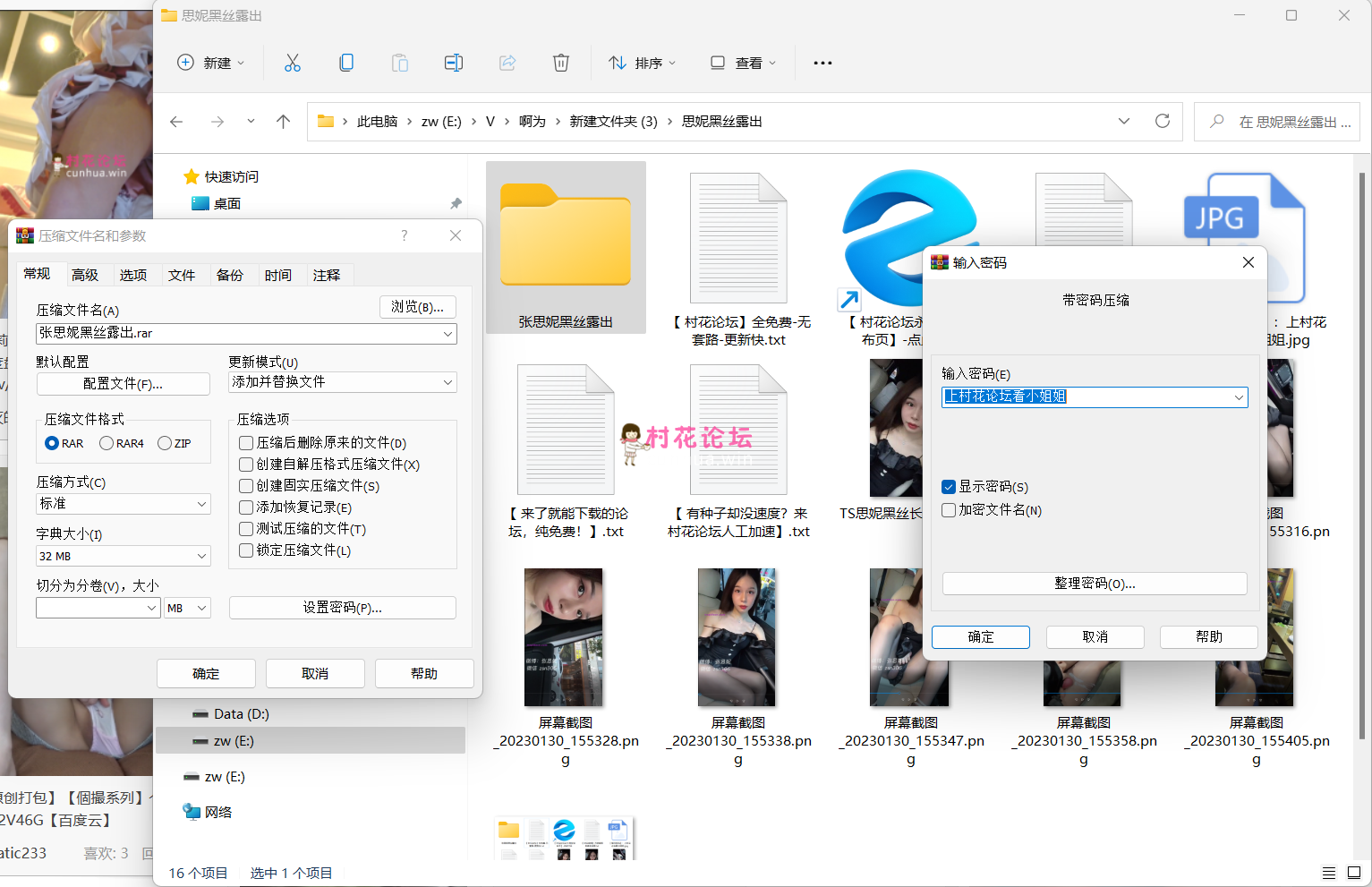Select the RAR4 archive format radio button
Image resolution: width=1372 pixels, height=887 pixels.
pos(107,443)
